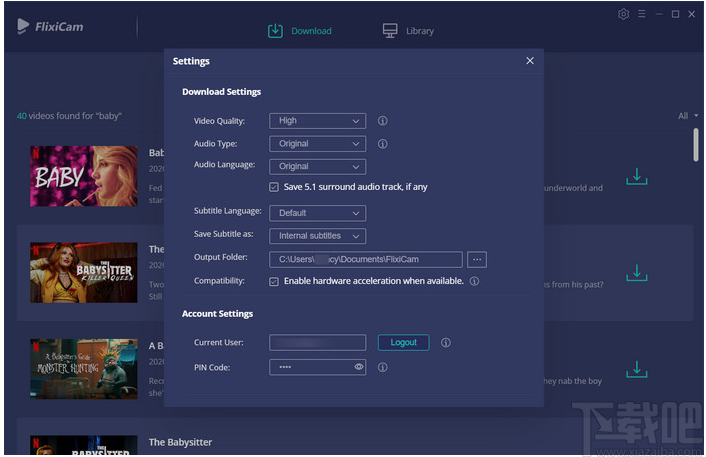706x457 pixels.
Task: Toggle Save 5.1 surround audio track checkbox
Action: [x=274, y=187]
